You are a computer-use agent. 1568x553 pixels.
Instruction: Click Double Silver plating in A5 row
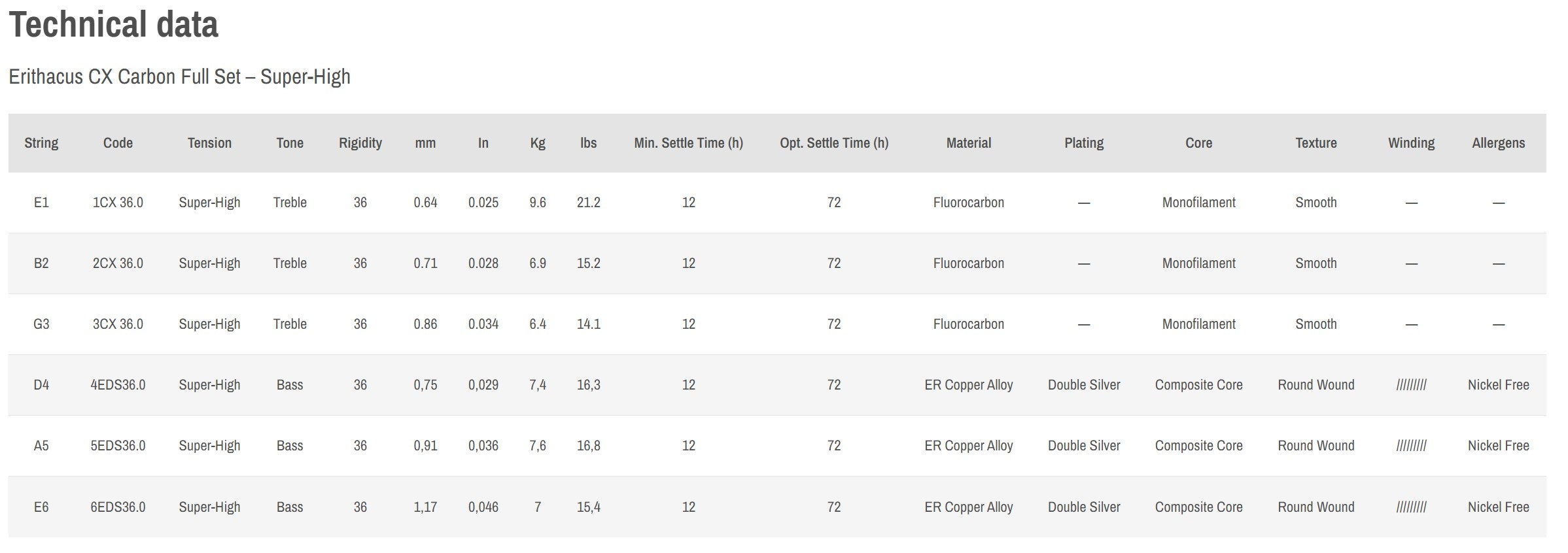pos(1084,446)
